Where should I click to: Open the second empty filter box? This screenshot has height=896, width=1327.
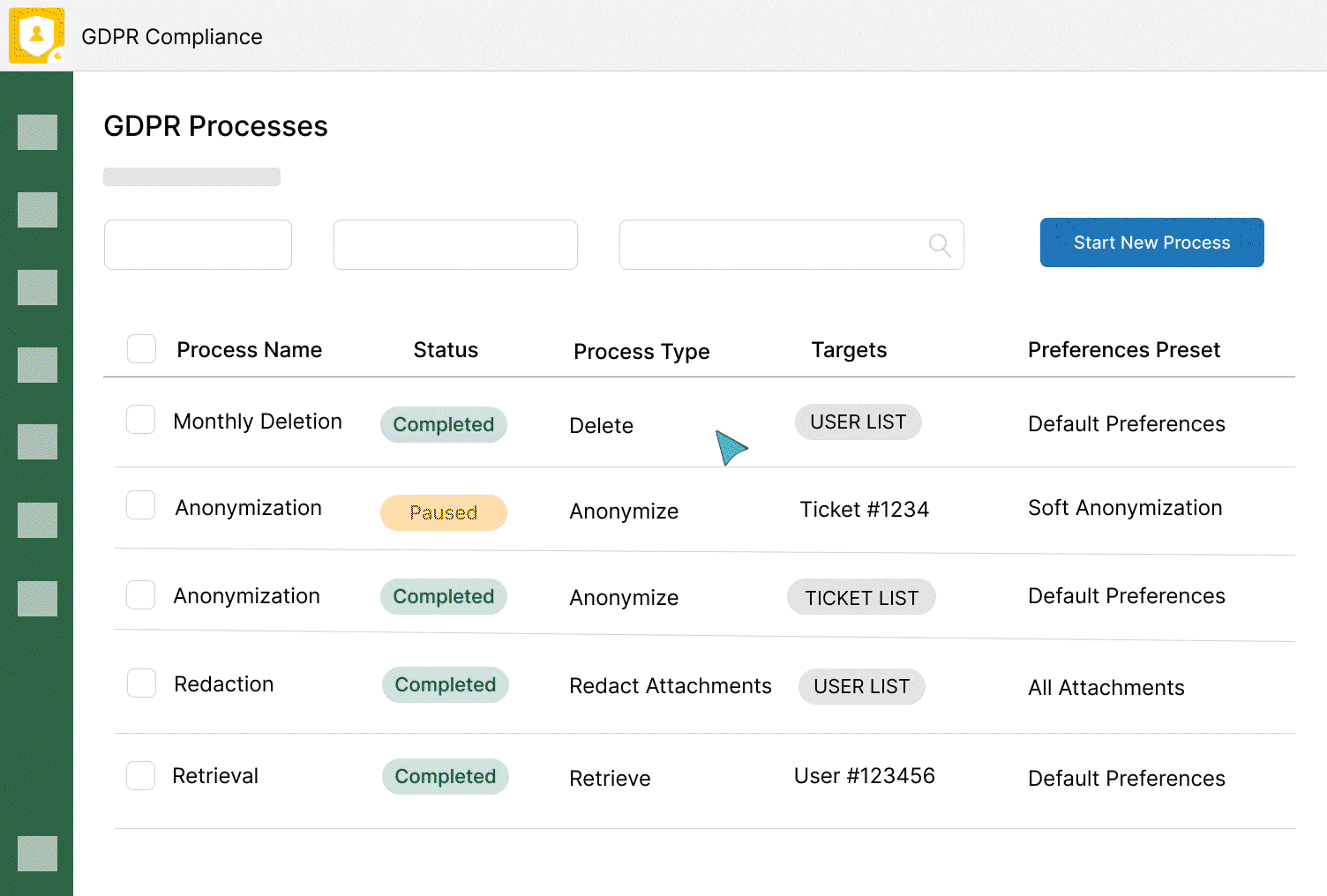point(455,244)
